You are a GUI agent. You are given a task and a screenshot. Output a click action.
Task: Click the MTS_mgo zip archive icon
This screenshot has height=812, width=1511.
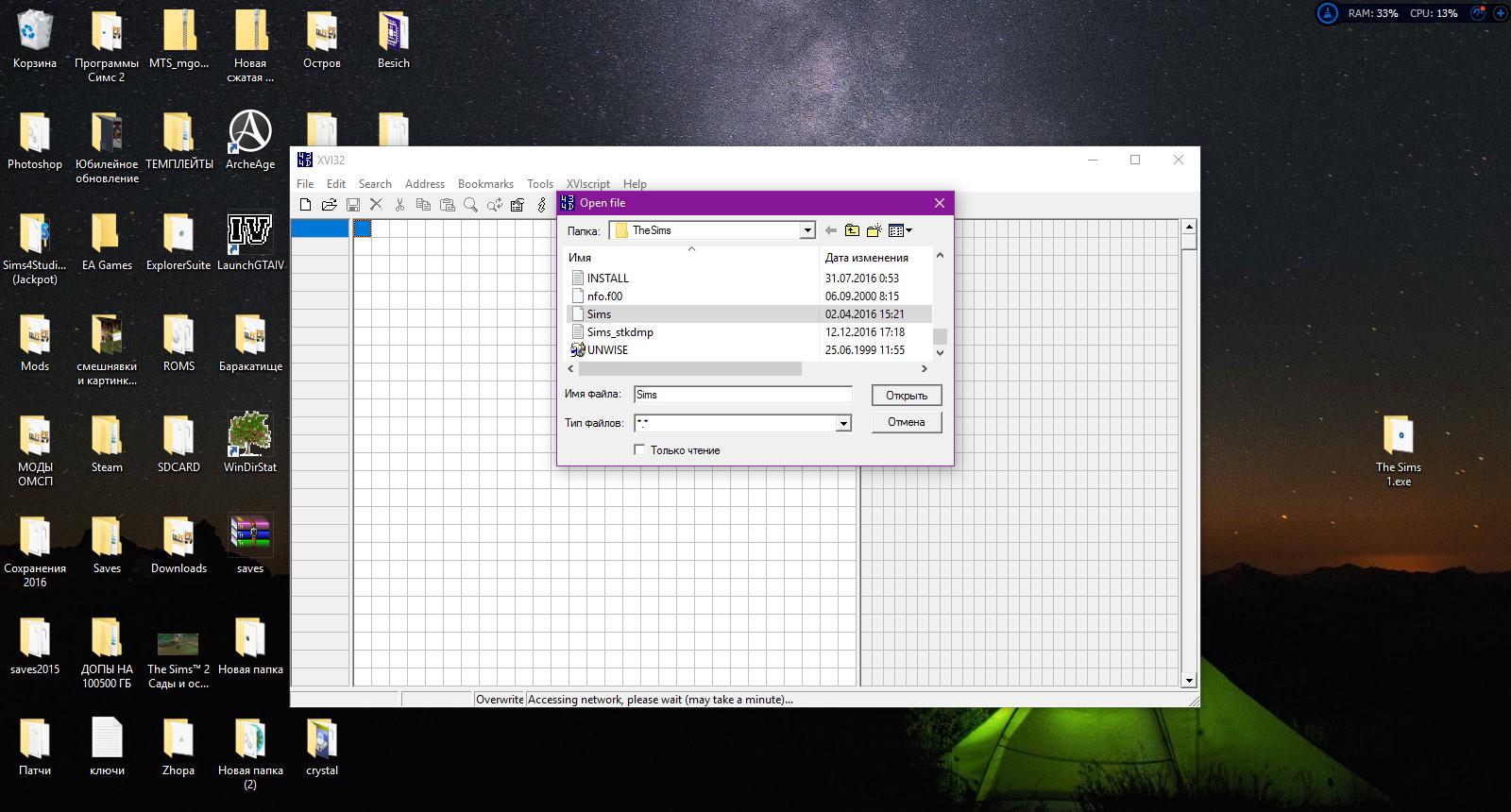click(x=178, y=41)
